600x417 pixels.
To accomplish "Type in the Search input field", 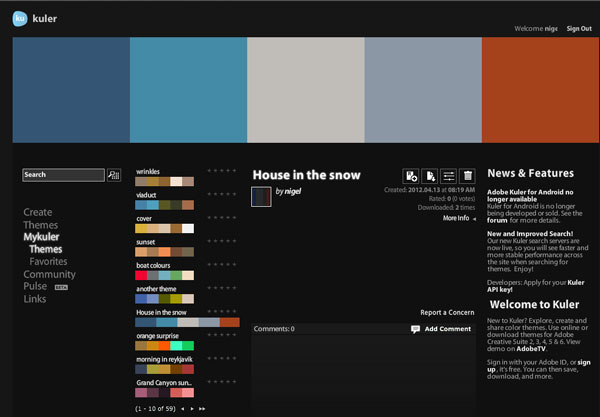I will [62, 175].
